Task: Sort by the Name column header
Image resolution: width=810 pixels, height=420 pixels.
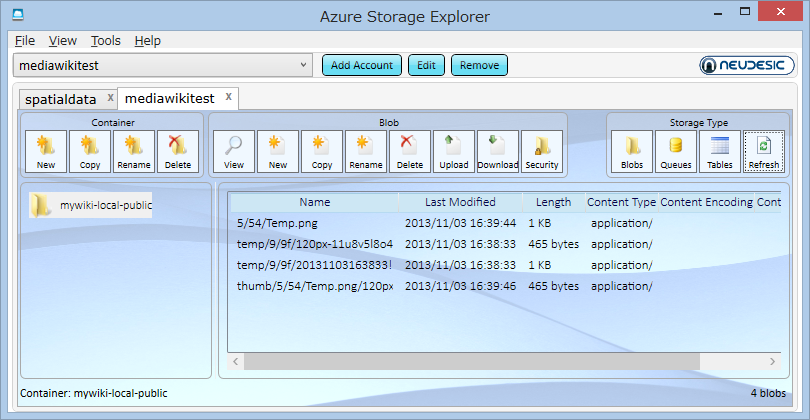Action: click(x=315, y=202)
